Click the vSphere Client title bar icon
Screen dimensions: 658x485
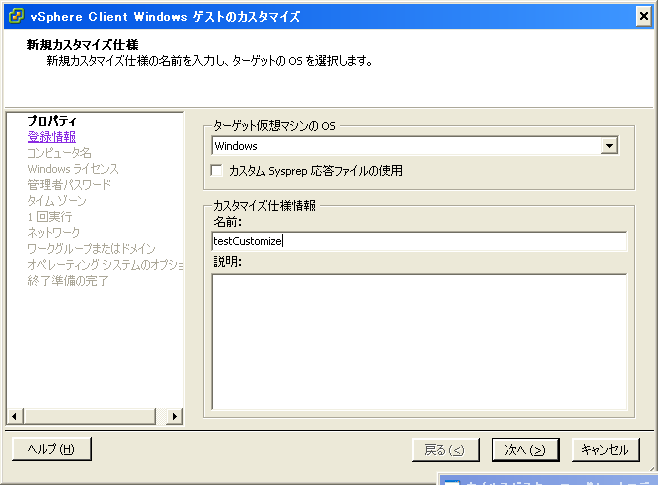tap(16, 16)
